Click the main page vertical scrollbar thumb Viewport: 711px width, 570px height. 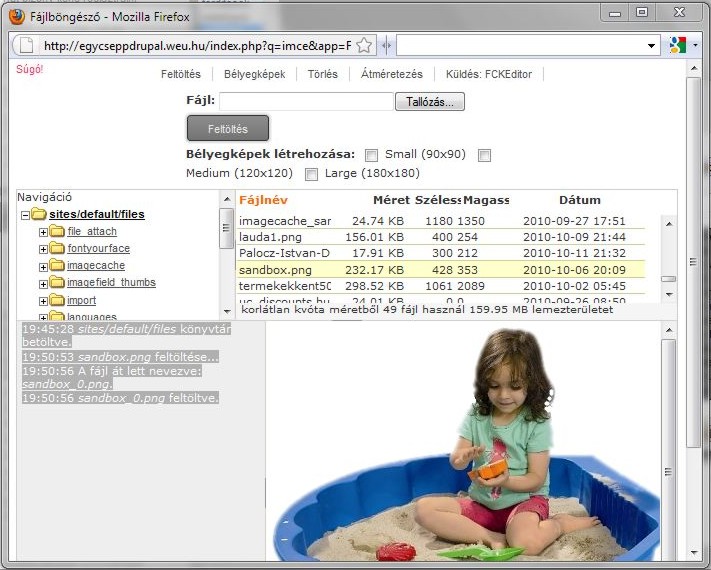692,262
